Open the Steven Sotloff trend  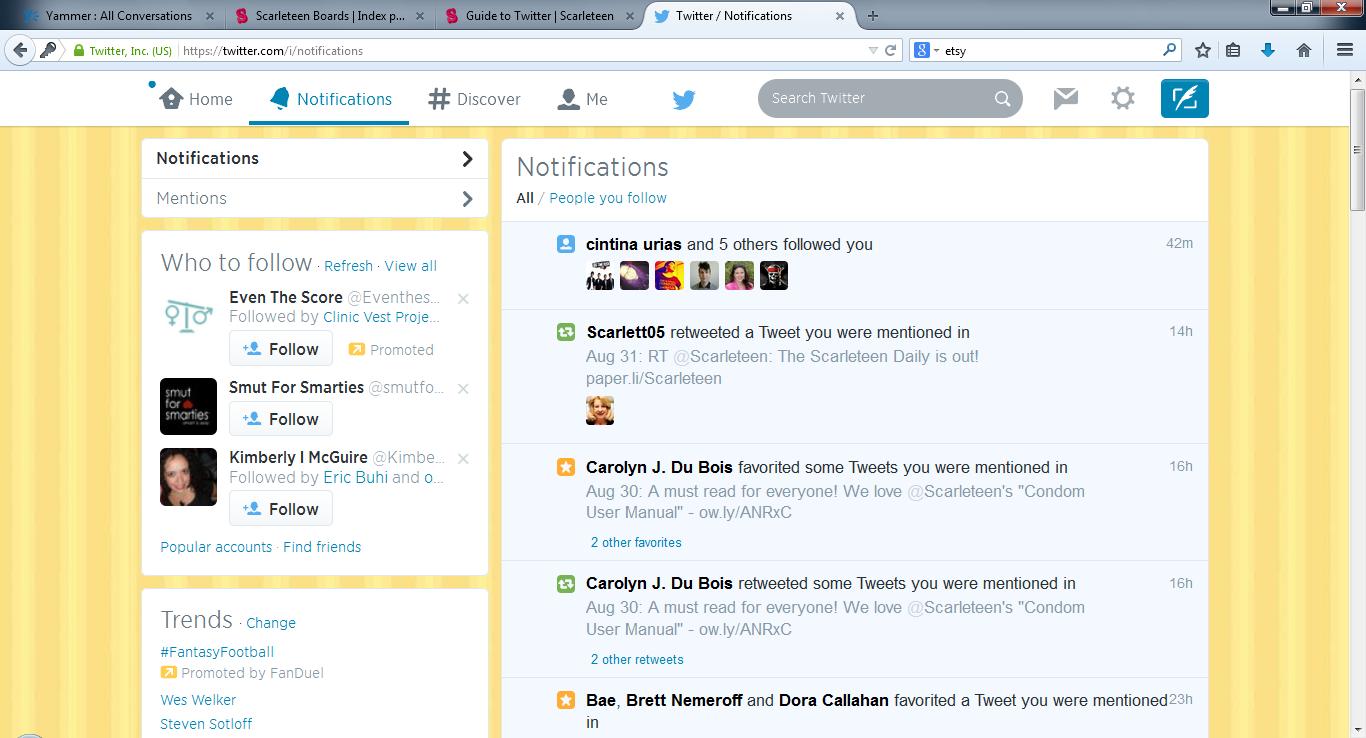click(x=206, y=724)
